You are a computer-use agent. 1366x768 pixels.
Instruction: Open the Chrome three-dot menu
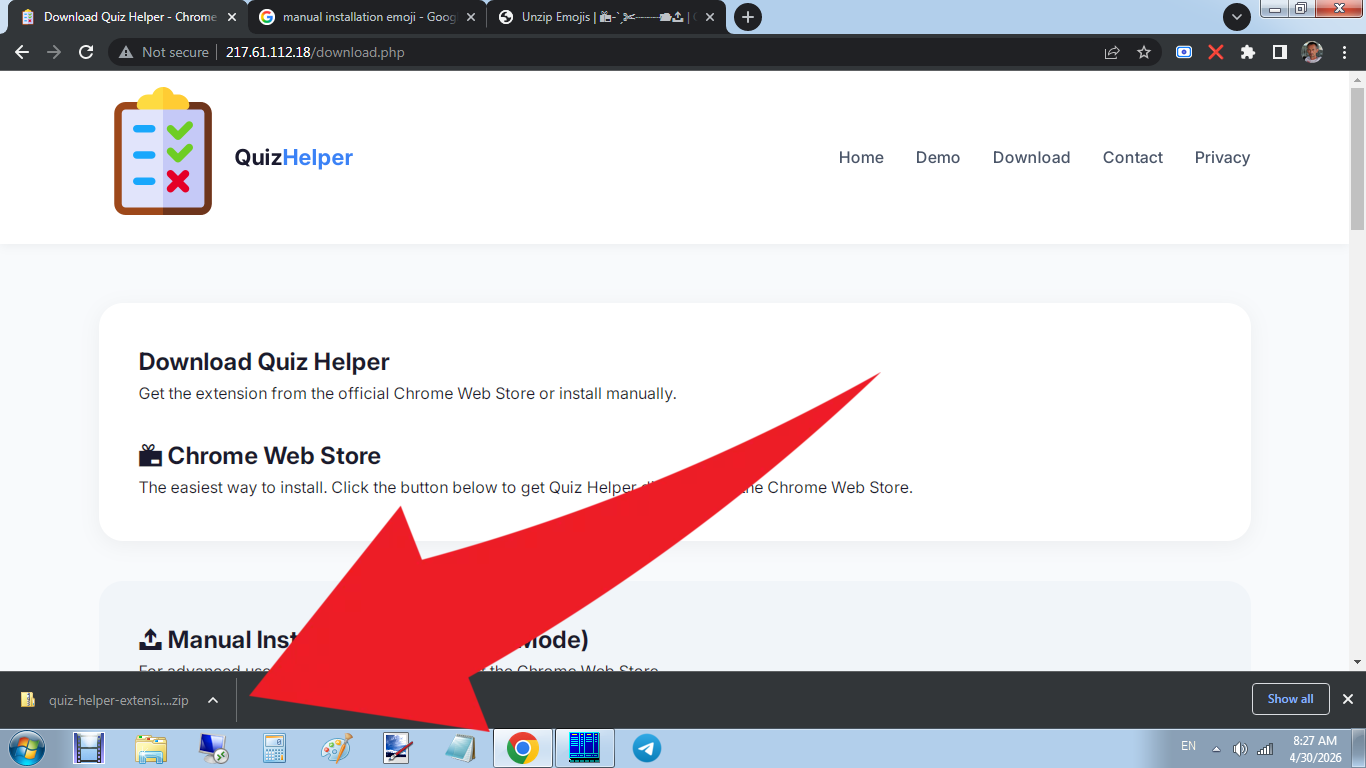coord(1343,52)
